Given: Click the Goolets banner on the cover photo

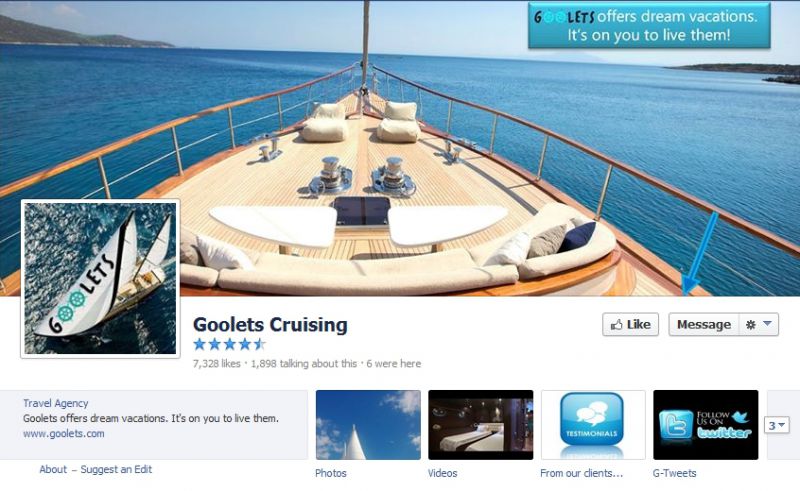Looking at the screenshot, I should tap(649, 26).
